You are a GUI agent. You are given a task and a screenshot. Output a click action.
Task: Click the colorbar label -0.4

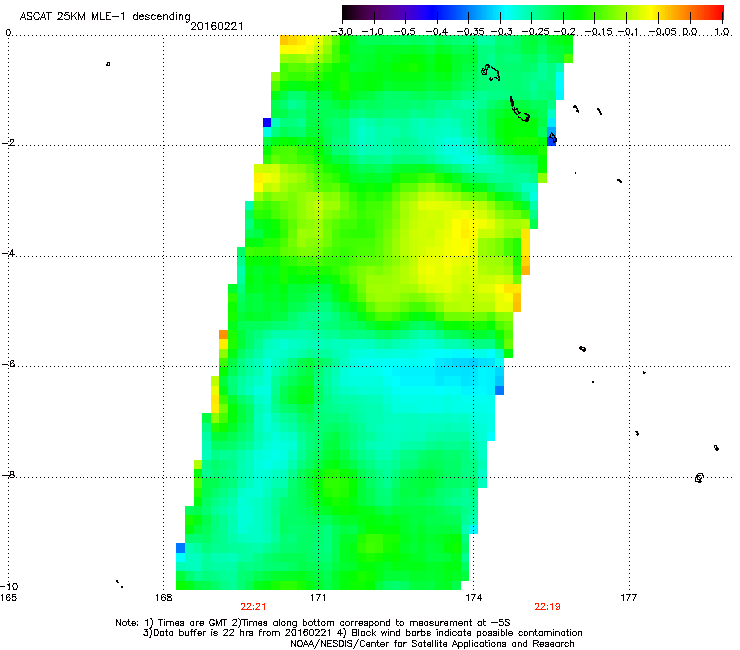pyautogui.click(x=437, y=32)
